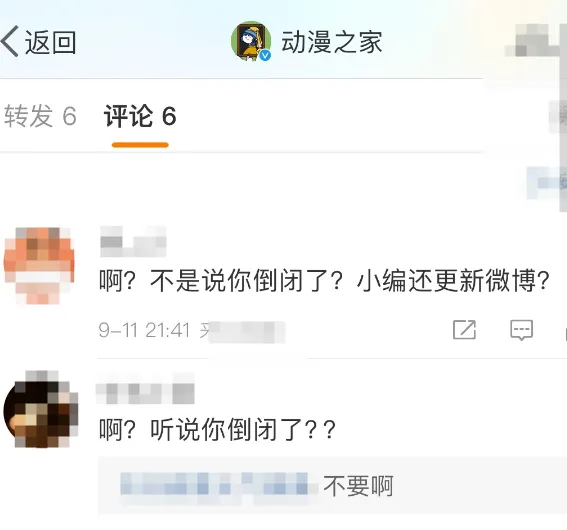Tap reply bubble icon on first comment
This screenshot has height=530, width=567.
521,330
